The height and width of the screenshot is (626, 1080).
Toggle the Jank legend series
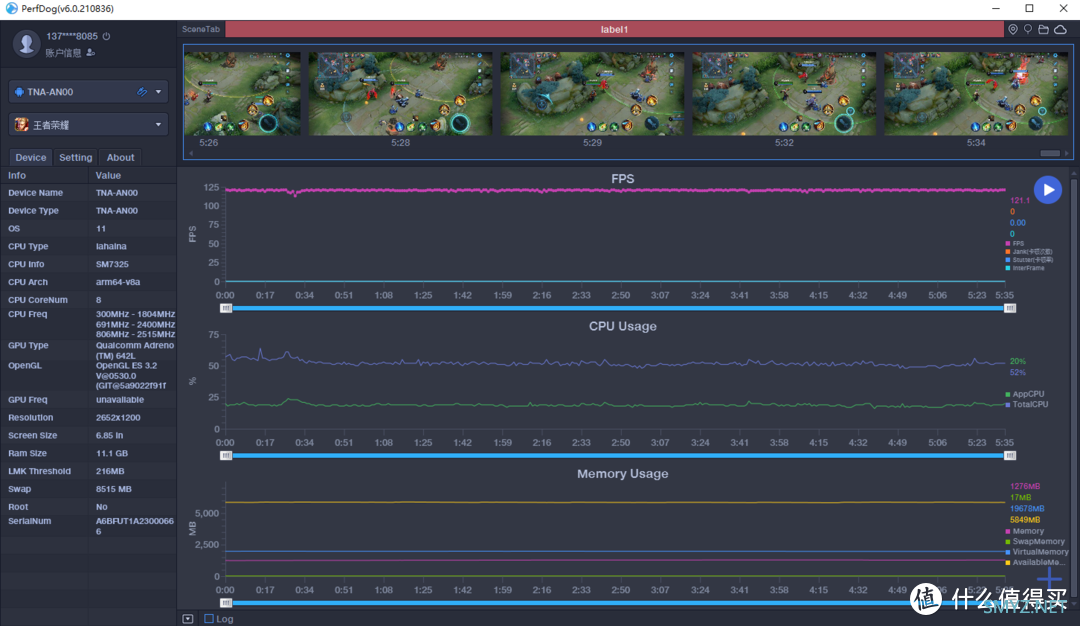pos(1029,252)
